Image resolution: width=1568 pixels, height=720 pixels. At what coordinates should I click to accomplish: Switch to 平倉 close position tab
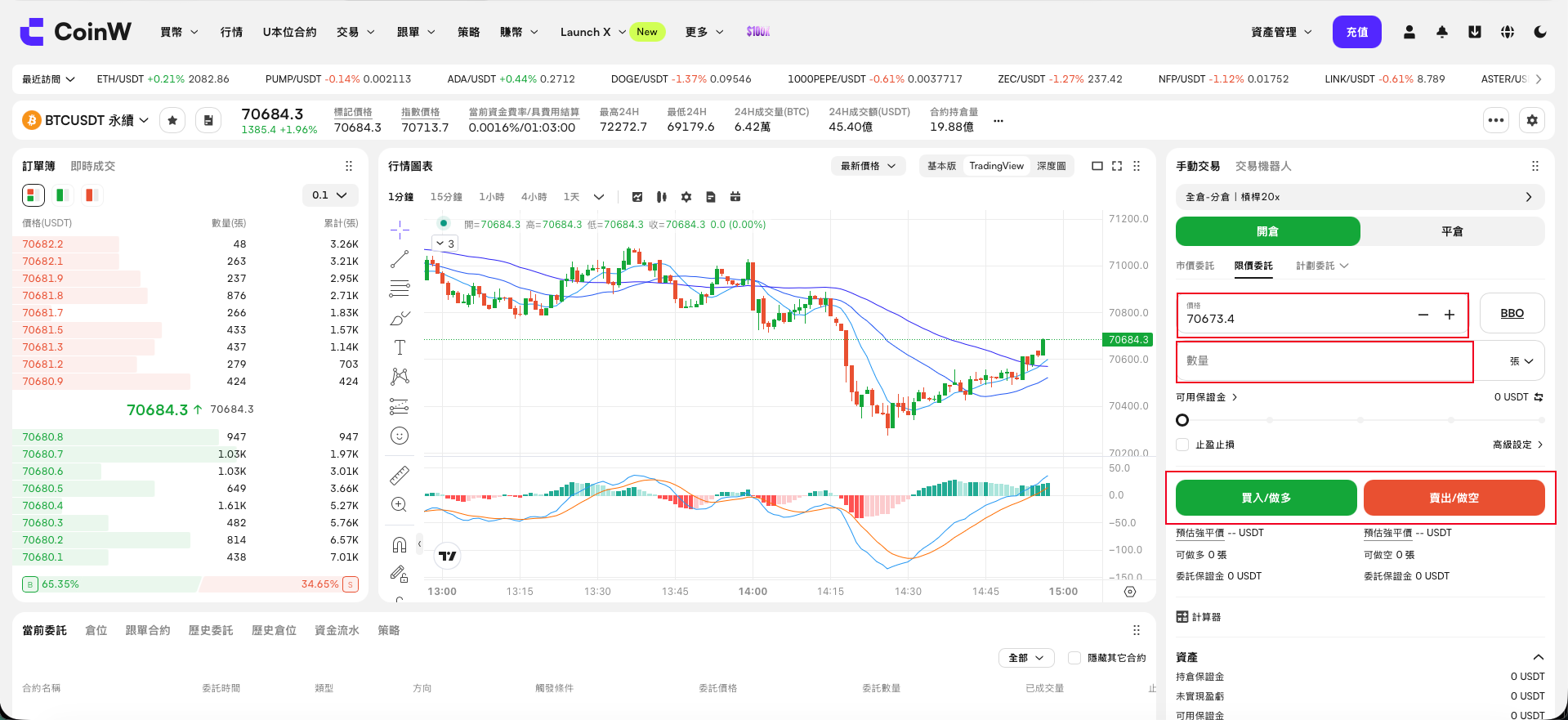click(x=1452, y=231)
